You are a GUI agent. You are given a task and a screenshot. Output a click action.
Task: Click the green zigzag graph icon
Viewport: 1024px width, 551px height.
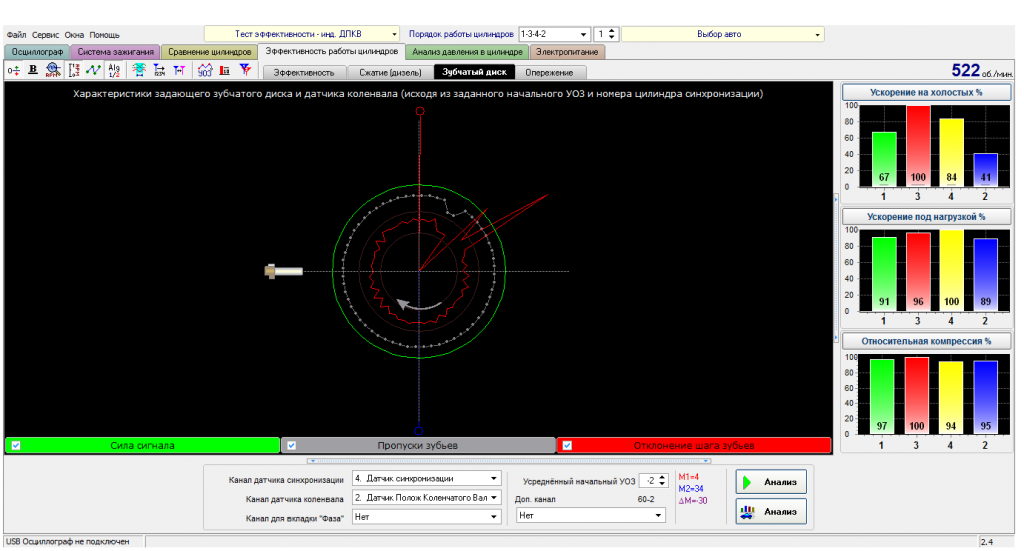94,71
